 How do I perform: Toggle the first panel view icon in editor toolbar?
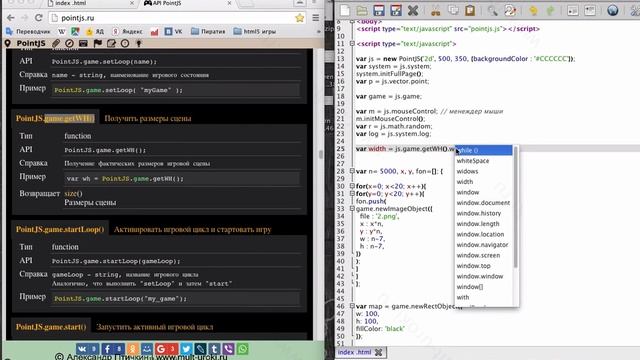click(x=573, y=10)
